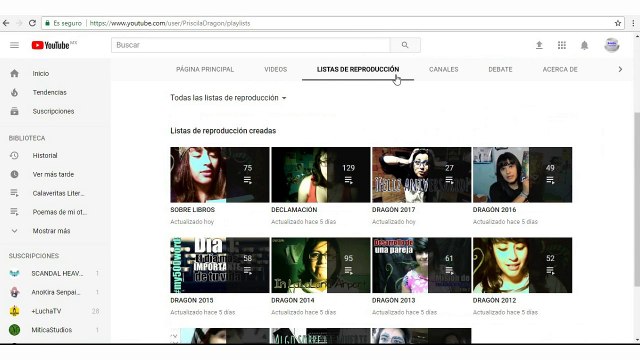Screen dimensions: 640x360
Task: Open the YouTube apps grid
Action: click(562, 45)
